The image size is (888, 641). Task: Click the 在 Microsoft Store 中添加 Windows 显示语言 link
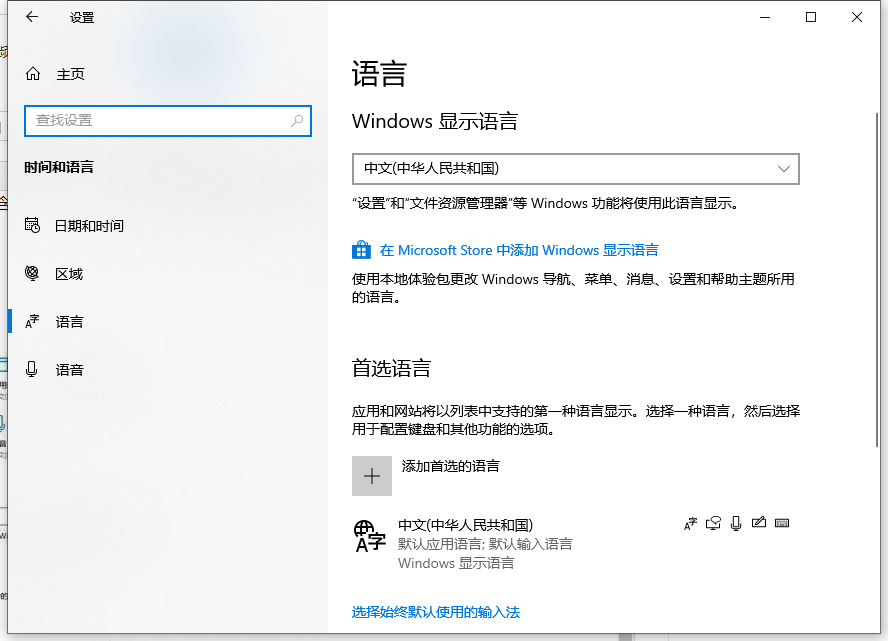(518, 249)
